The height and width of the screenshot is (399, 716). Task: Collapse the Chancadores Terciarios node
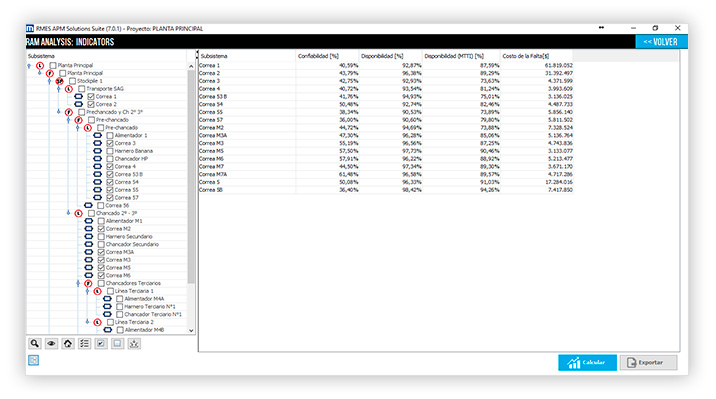pyautogui.click(x=78, y=283)
